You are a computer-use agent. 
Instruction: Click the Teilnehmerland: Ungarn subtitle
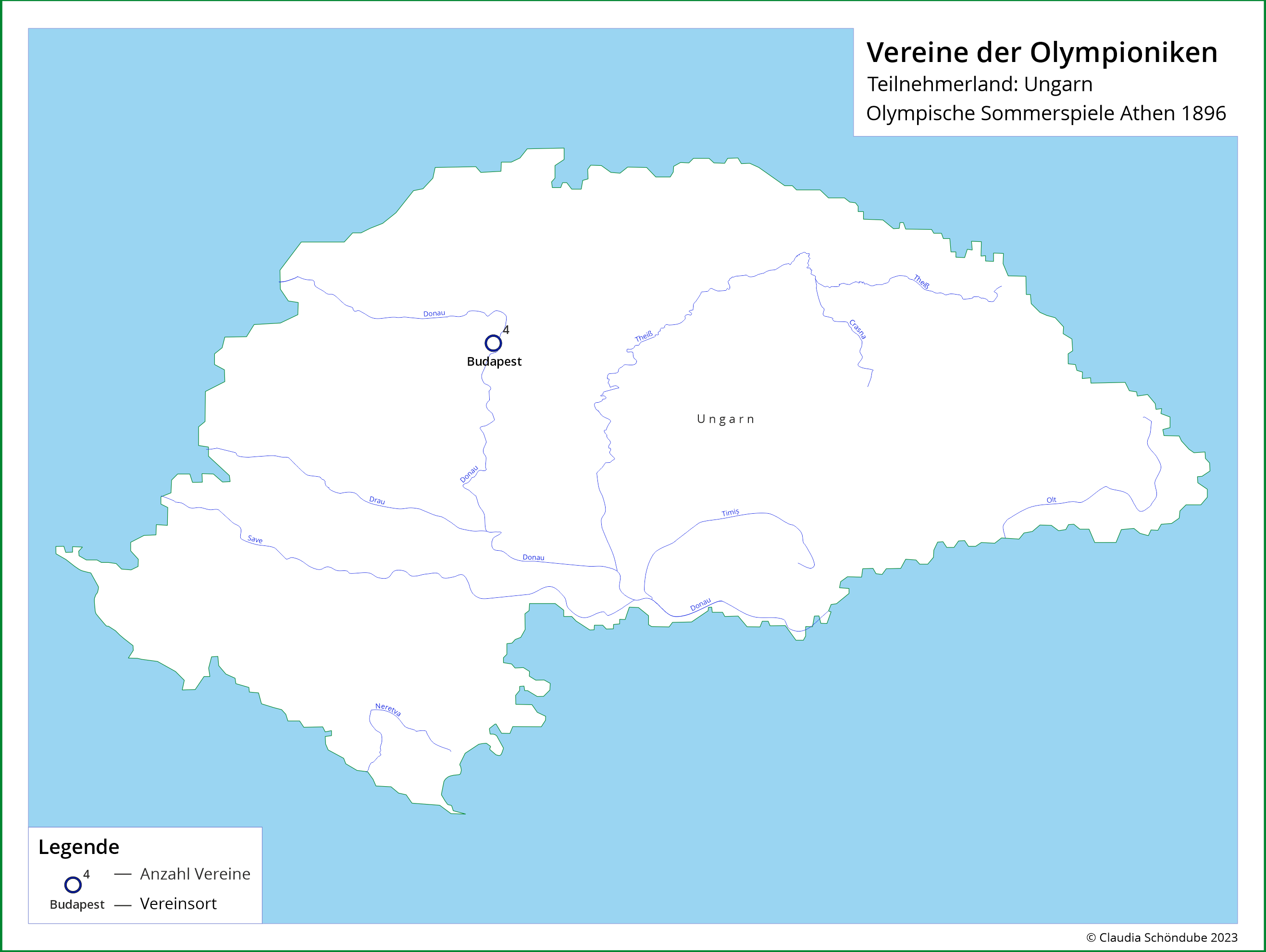(979, 84)
